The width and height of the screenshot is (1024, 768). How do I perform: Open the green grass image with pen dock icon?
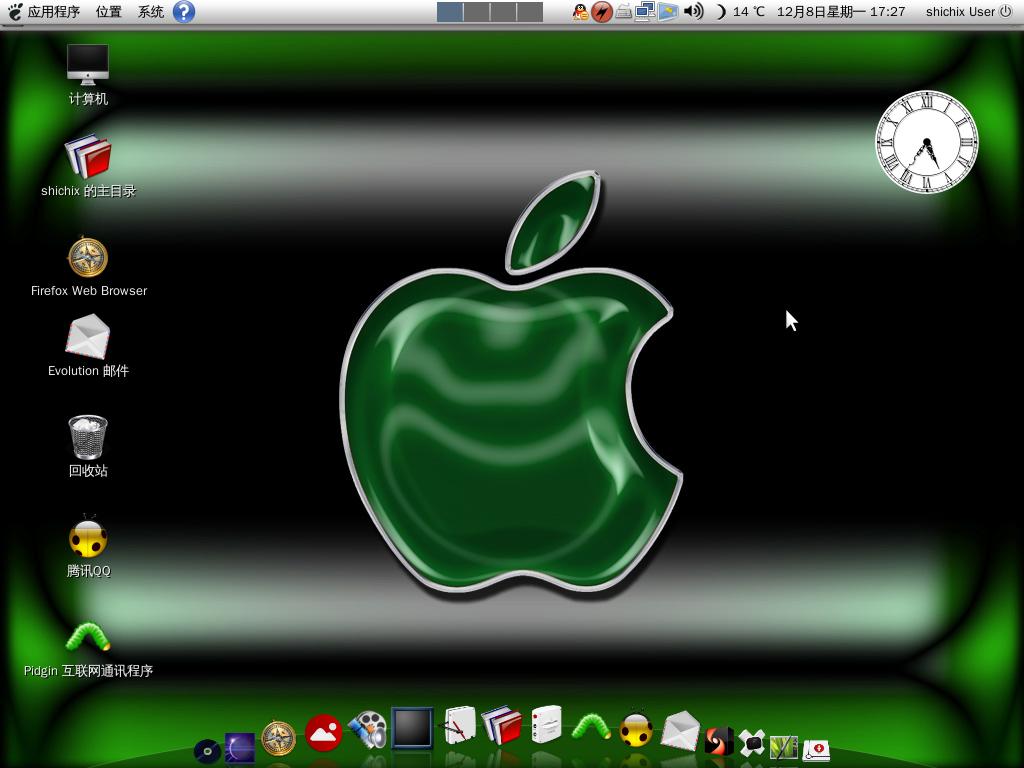pos(784,747)
